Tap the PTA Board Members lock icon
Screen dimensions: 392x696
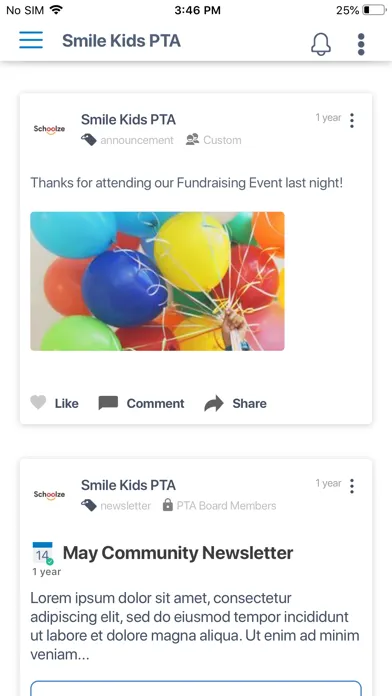[x=167, y=505]
